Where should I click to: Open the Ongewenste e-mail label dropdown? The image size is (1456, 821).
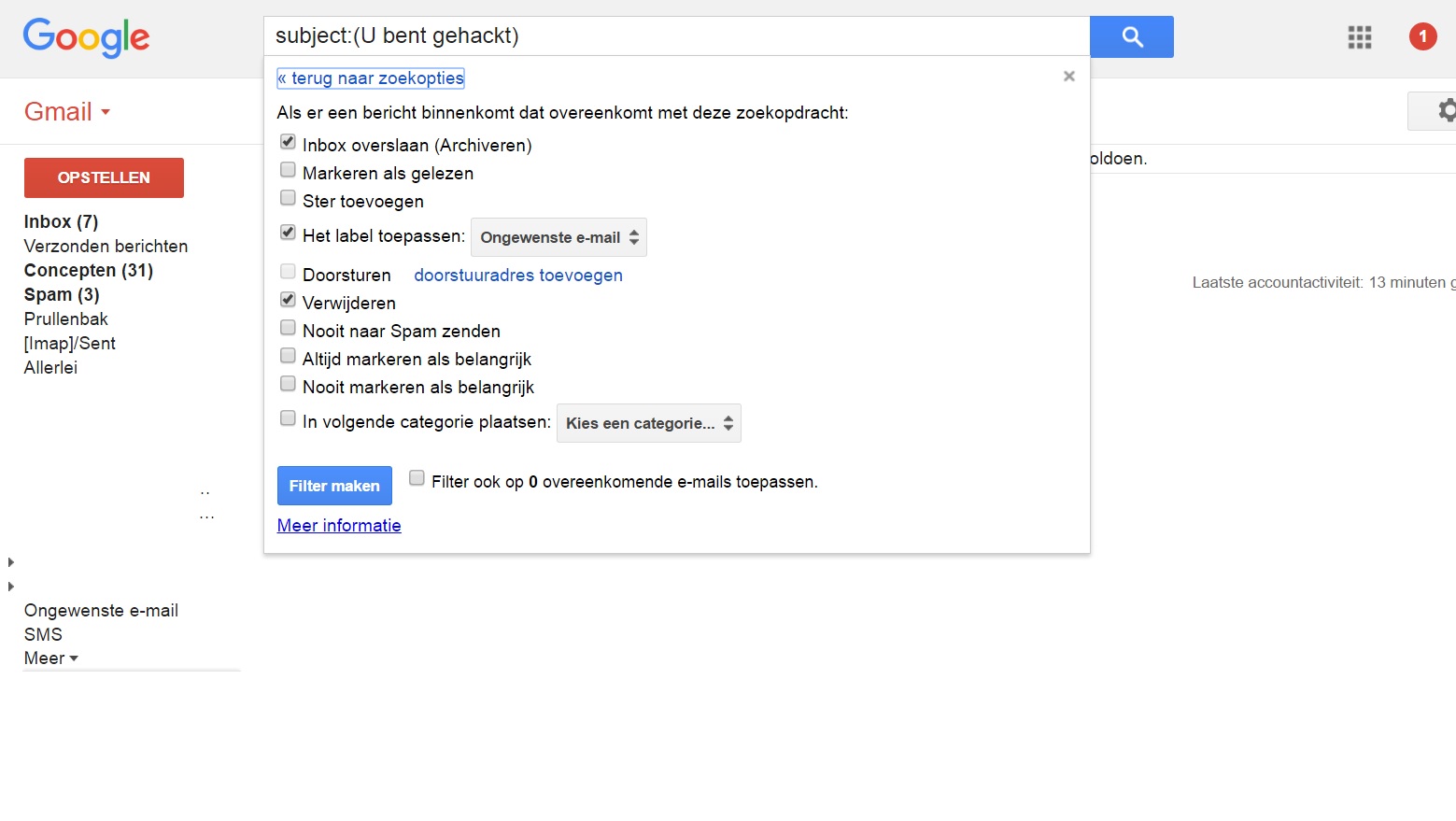coord(558,237)
